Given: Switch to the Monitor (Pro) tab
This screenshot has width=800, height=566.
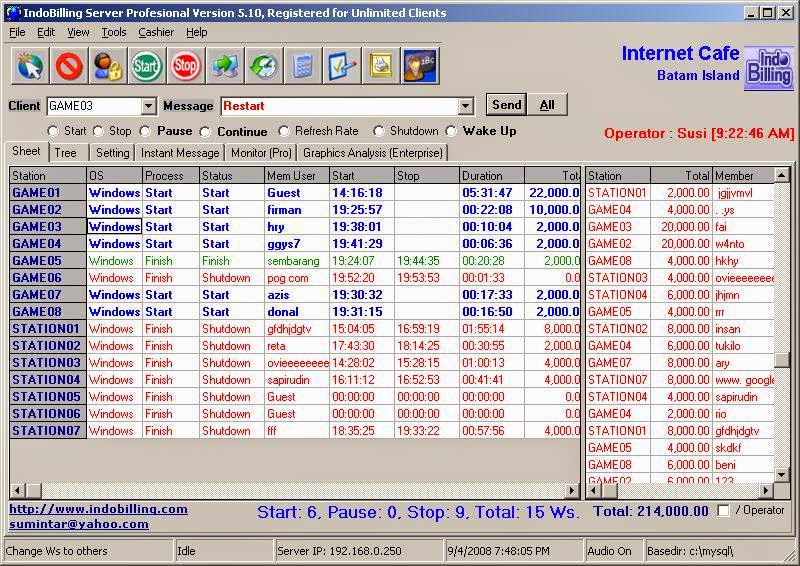Looking at the screenshot, I should click(x=261, y=153).
